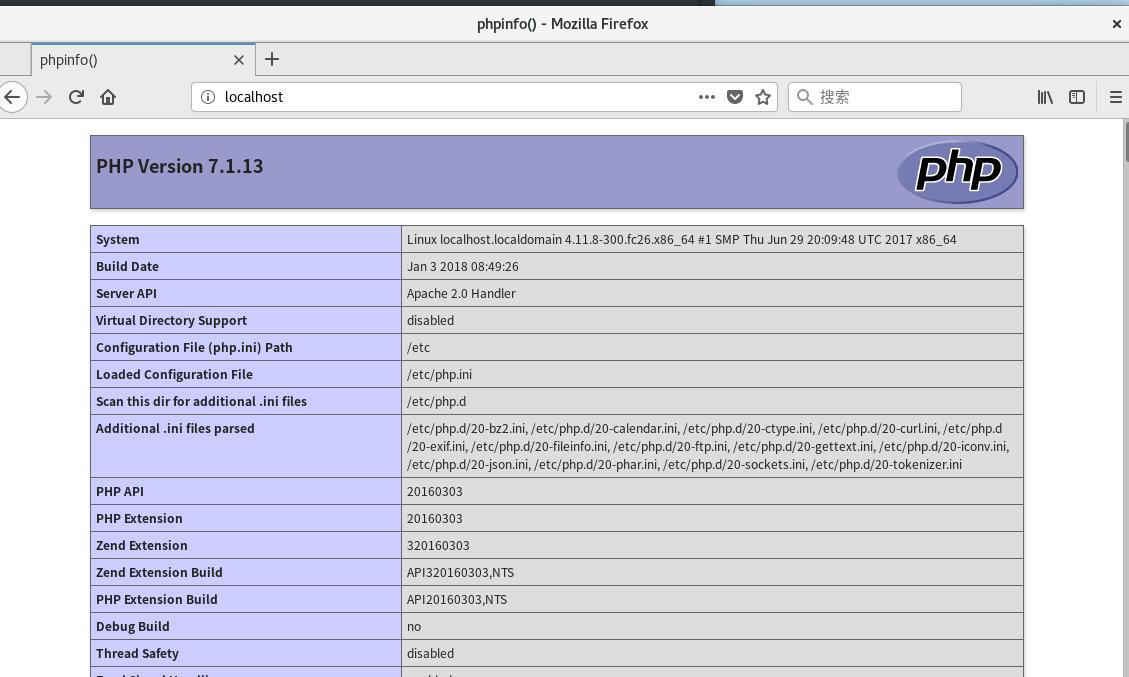1129x677 pixels.
Task: Select PHP API value 20160303
Action: click(434, 492)
